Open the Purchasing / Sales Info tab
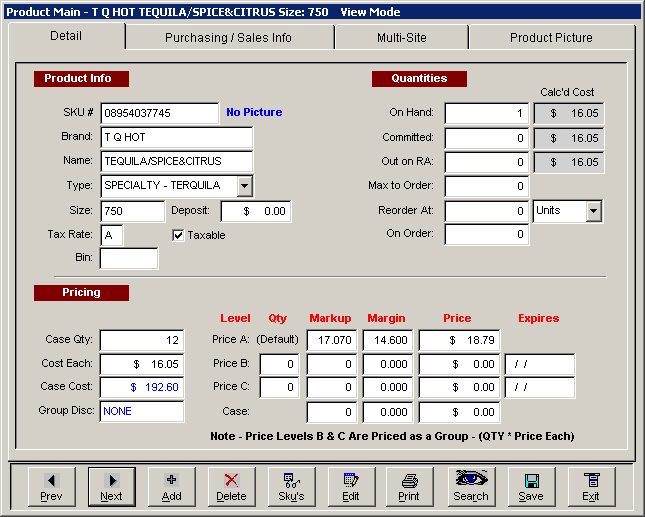 (x=228, y=38)
